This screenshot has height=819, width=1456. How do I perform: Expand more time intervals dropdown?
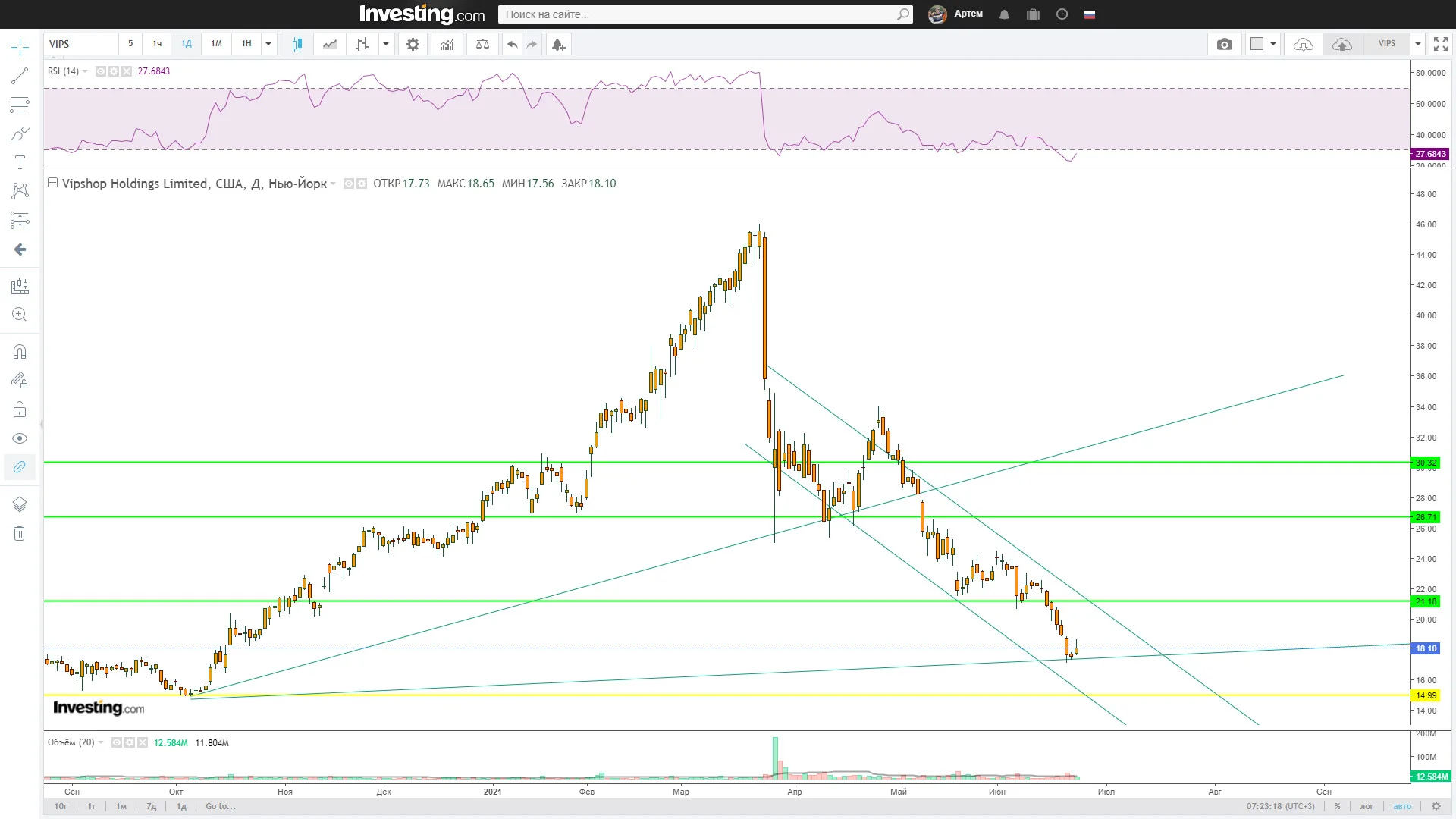[x=268, y=44]
